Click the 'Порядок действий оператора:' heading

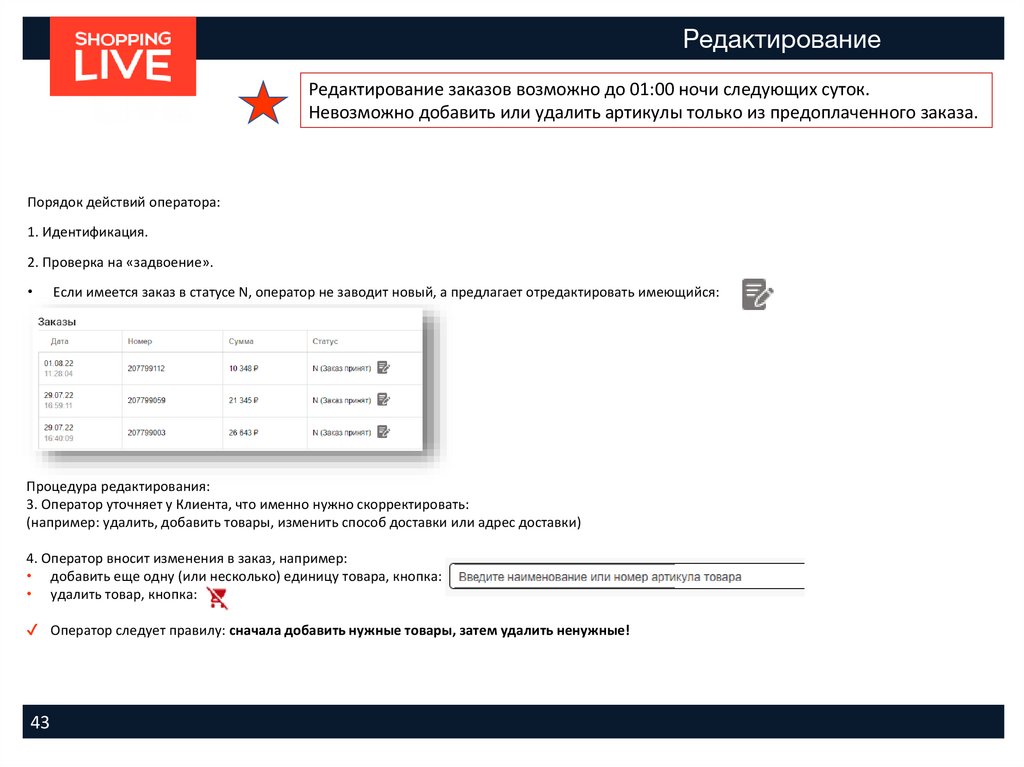[123, 202]
